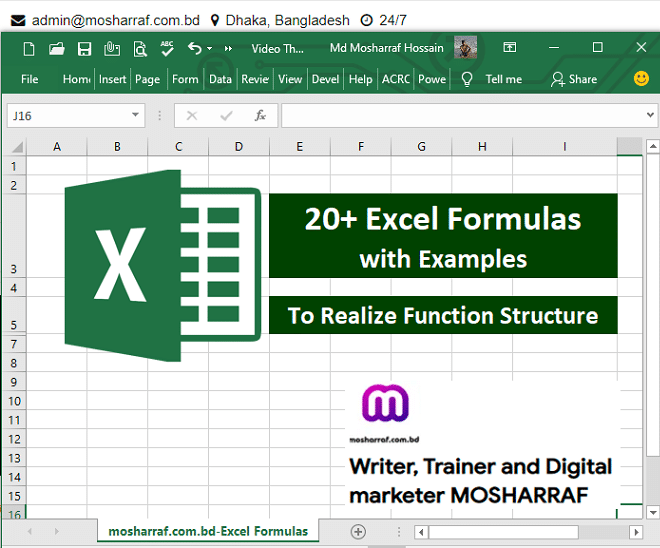The image size is (660, 548).
Task: Click vertical scrollbar down arrow
Action: pos(653,512)
